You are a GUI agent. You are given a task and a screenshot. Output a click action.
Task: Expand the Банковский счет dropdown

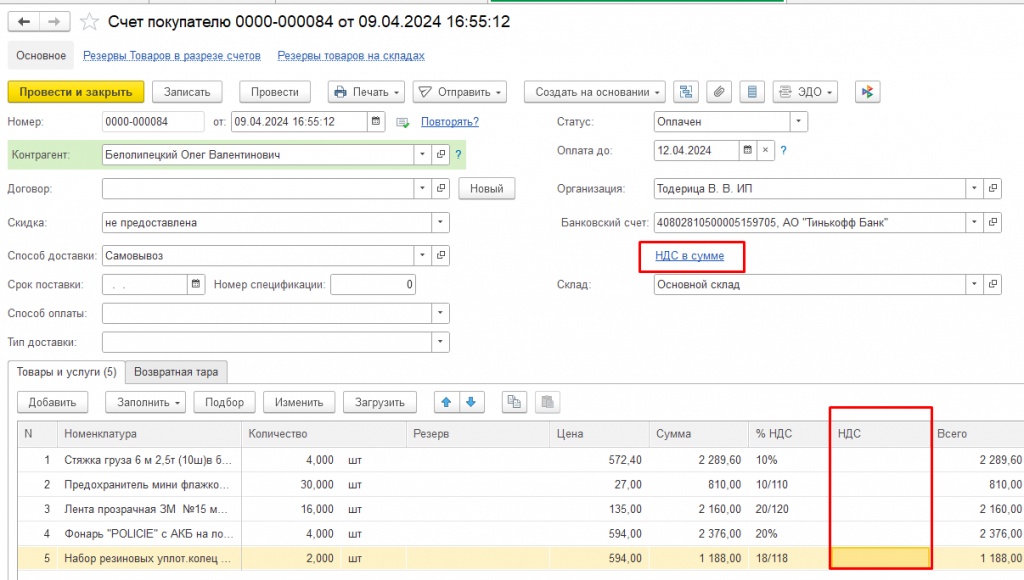pos(974,223)
